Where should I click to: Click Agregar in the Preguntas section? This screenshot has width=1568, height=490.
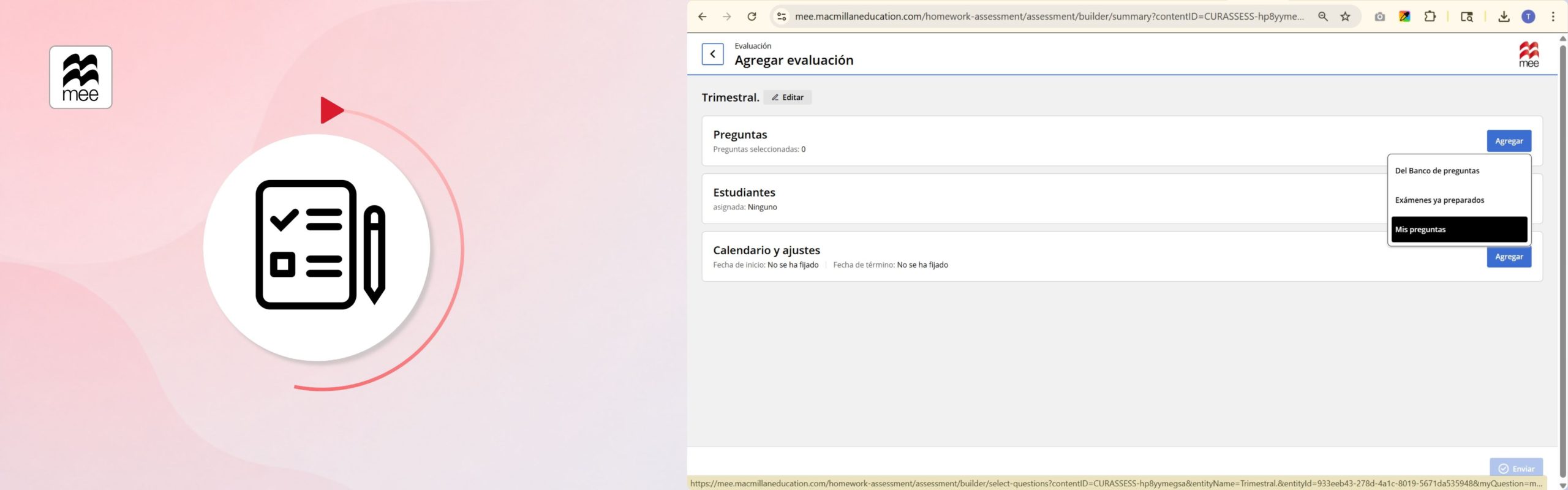point(1509,141)
